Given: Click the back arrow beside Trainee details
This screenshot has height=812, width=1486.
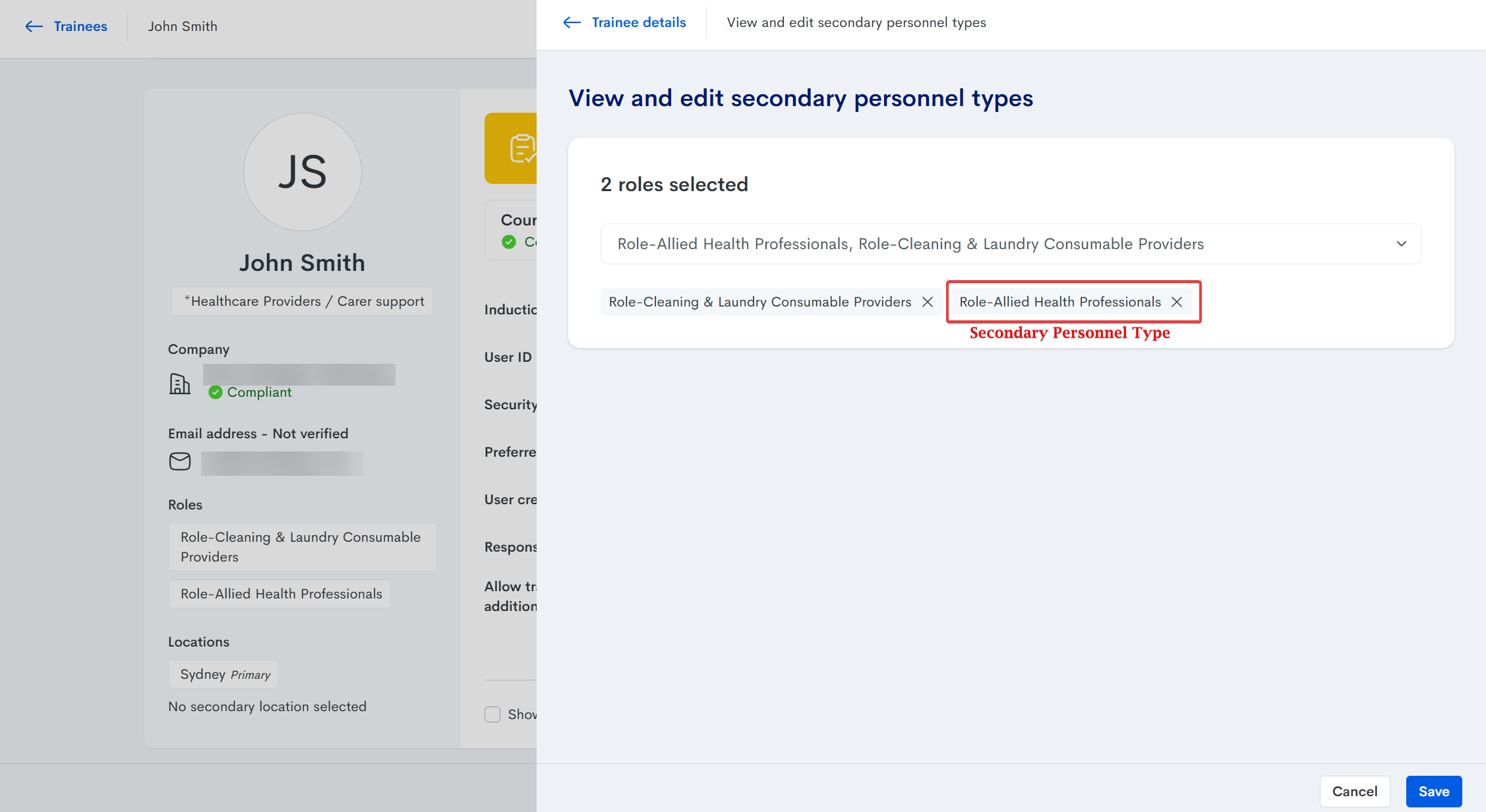Looking at the screenshot, I should 572,22.
